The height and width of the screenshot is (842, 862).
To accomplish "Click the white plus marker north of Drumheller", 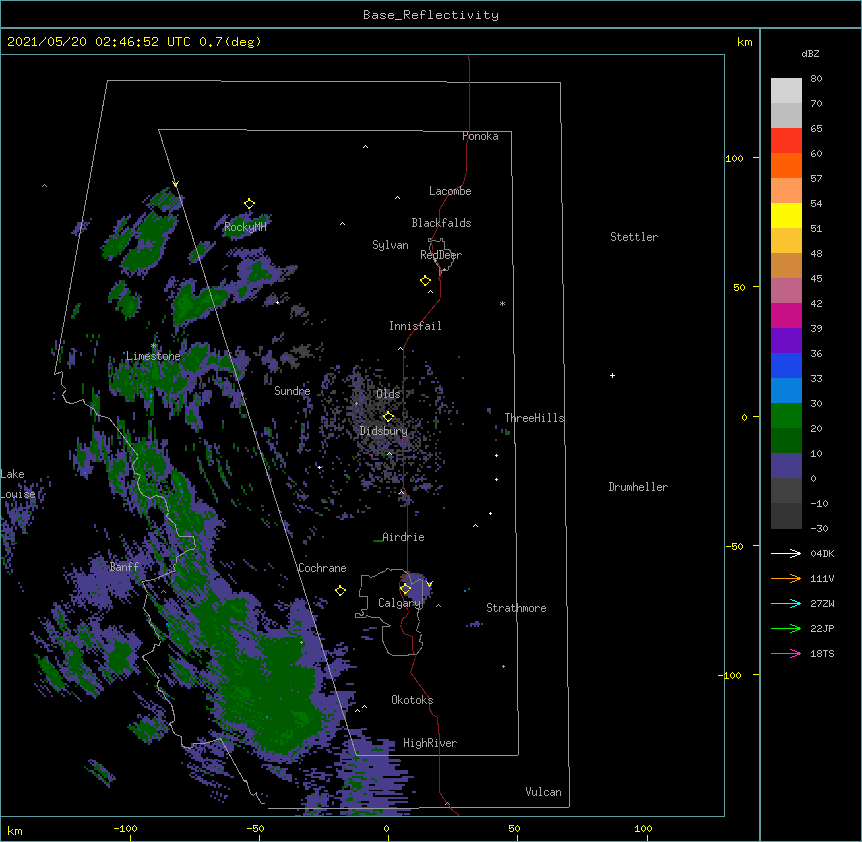I will [x=612, y=375].
